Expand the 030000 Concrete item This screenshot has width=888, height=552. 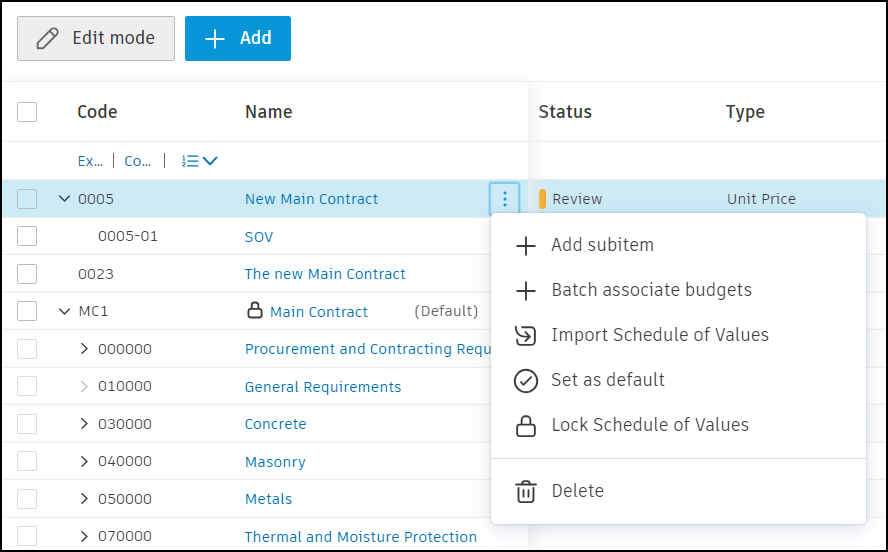coord(84,424)
